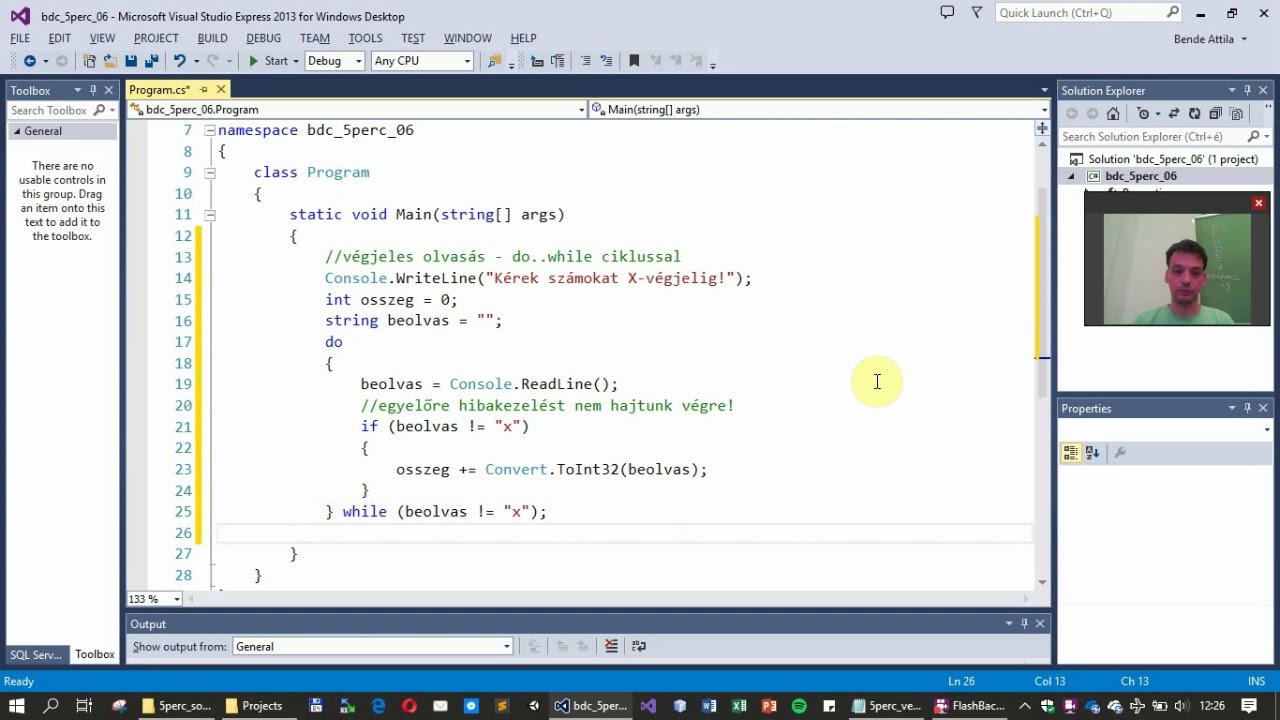Click the Navigate Backward toolbar icon
Viewport: 1280px width, 720px height.
29,61
